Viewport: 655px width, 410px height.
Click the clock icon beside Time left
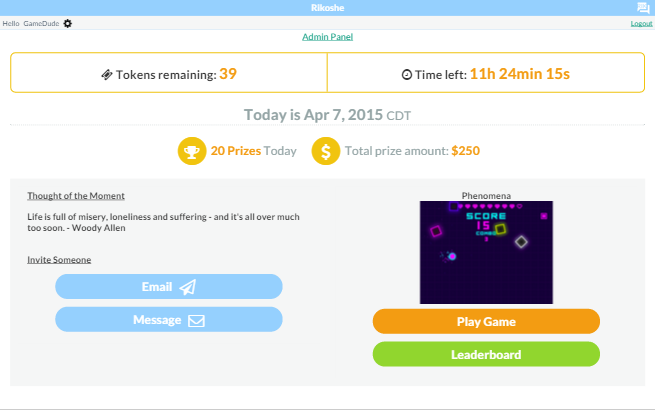tap(406, 75)
